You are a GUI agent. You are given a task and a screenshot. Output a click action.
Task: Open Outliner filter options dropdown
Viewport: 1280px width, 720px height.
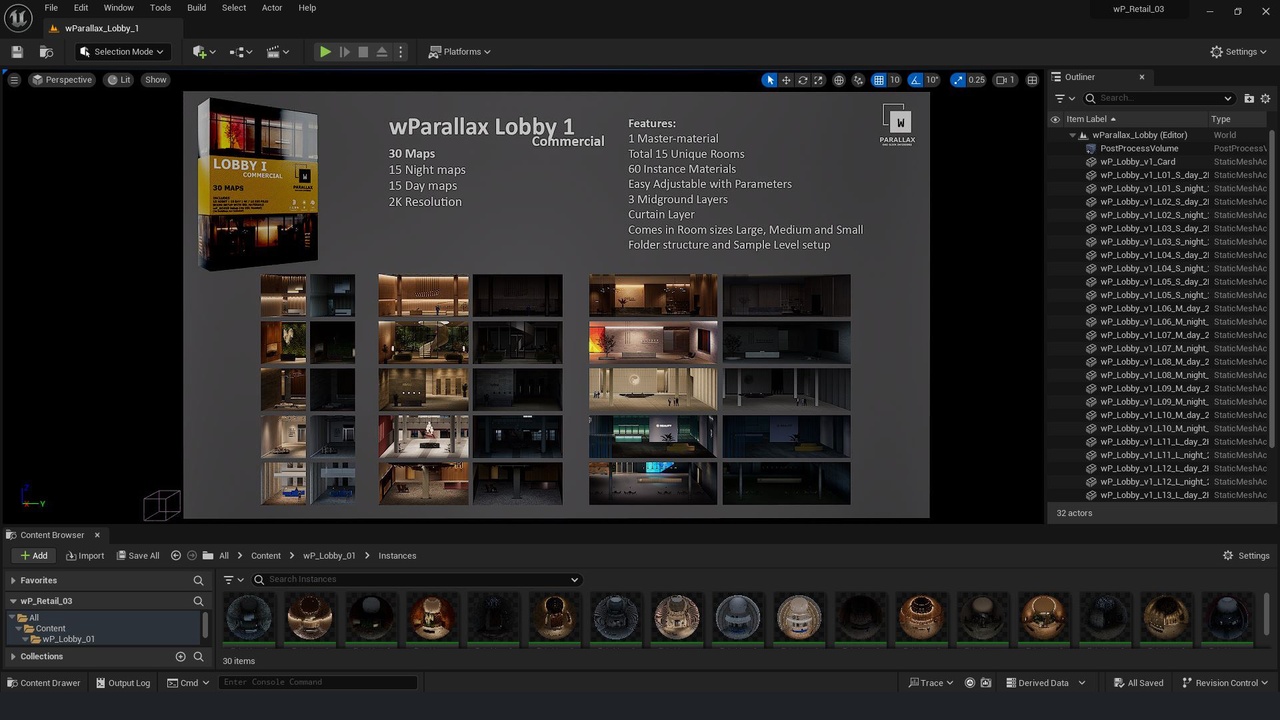1065,98
